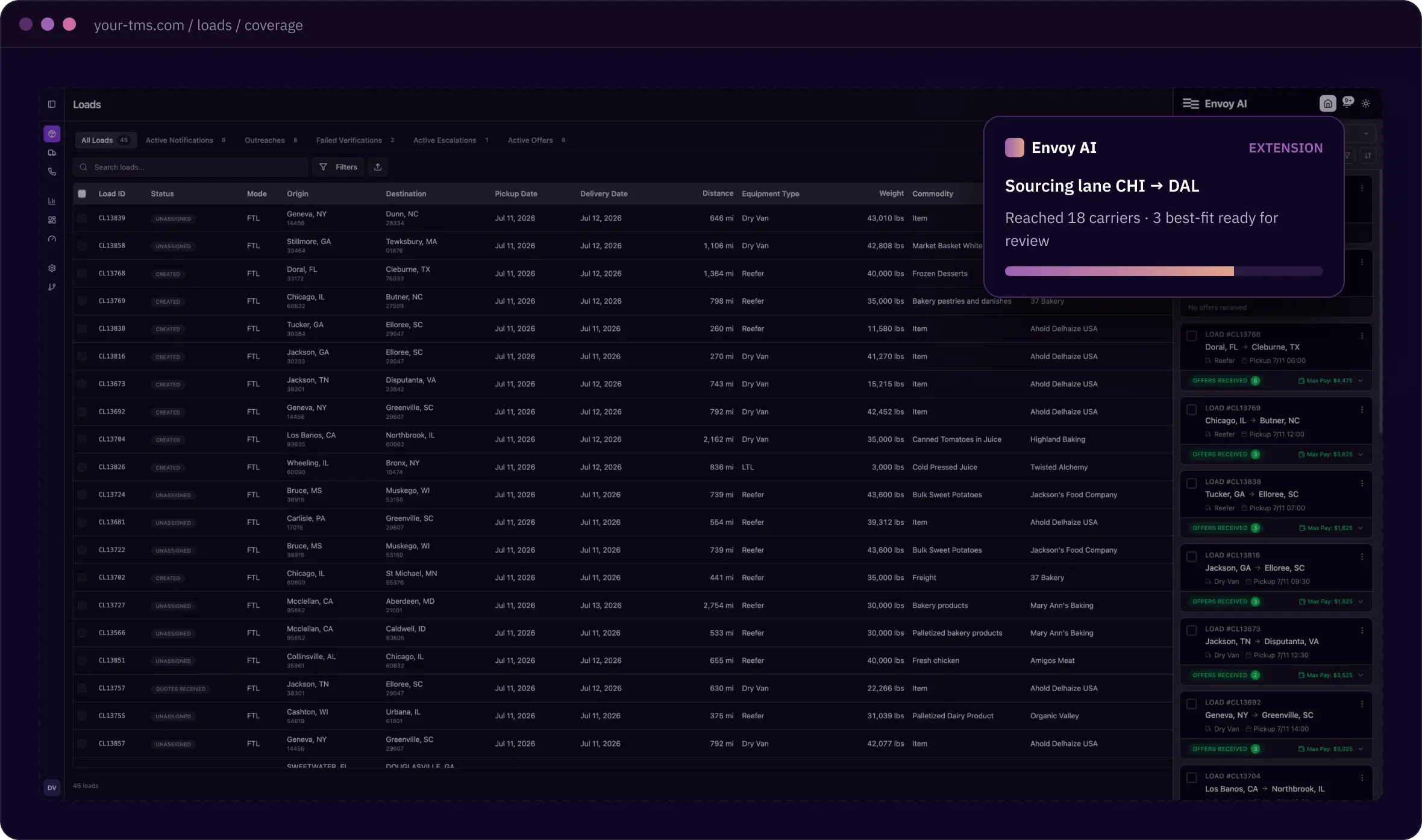This screenshot has height=840, width=1422.
Task: Open the phone calls icon in sidebar
Action: point(52,172)
